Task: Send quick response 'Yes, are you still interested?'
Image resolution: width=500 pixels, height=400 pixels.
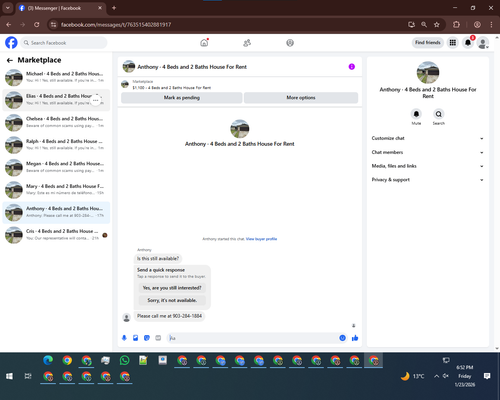Action: (172, 288)
